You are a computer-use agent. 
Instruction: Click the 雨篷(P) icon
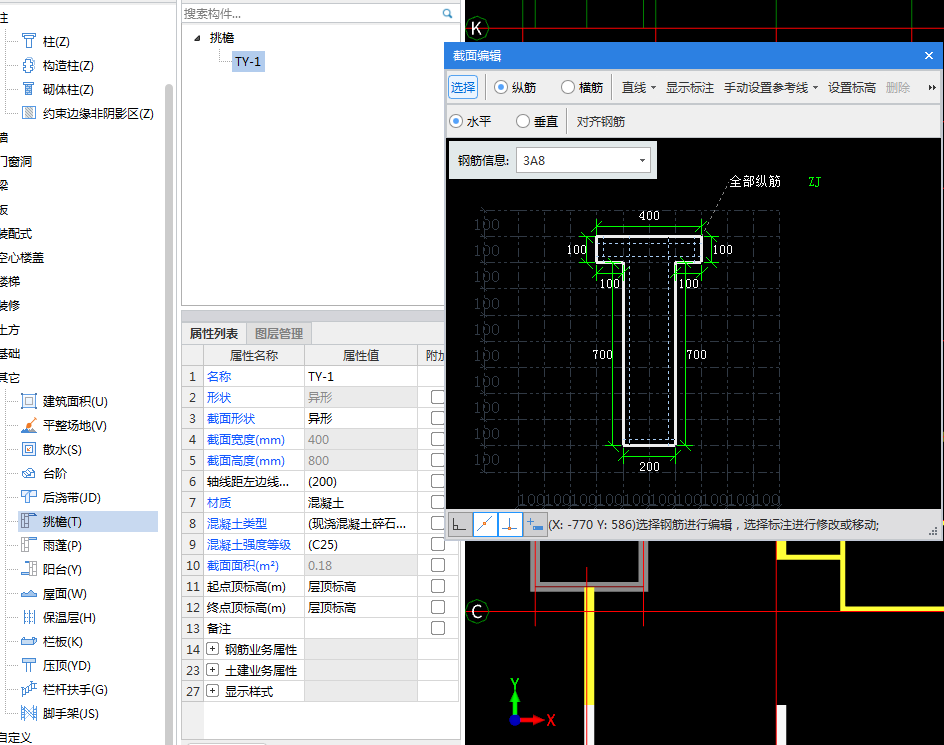click(28, 546)
